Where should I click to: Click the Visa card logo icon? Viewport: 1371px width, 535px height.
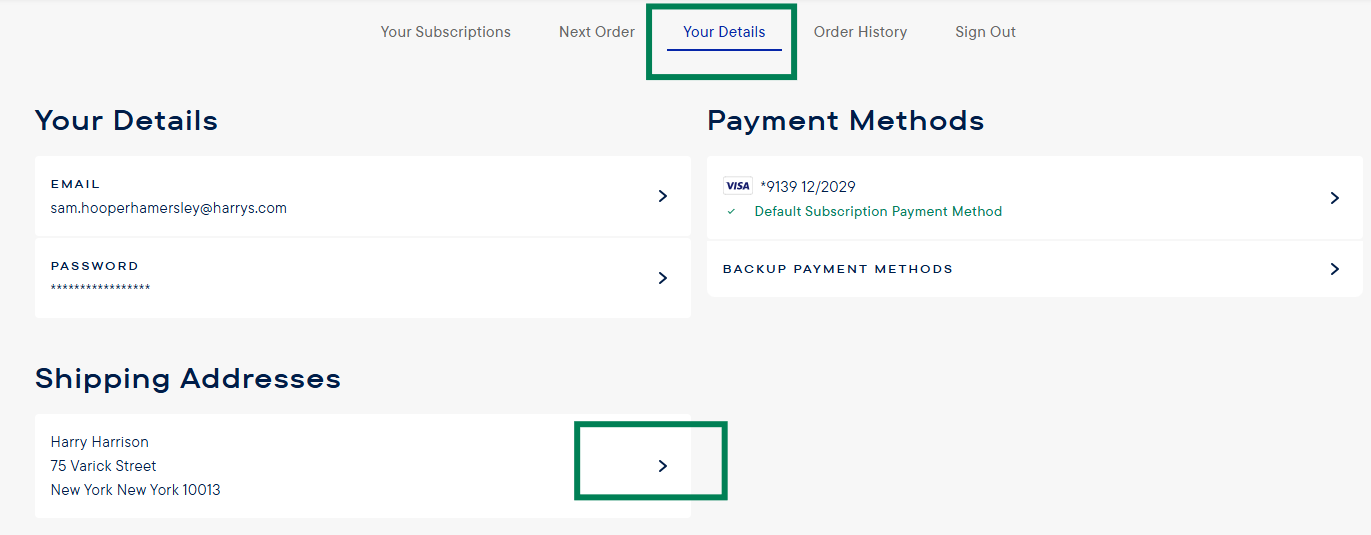coord(737,186)
